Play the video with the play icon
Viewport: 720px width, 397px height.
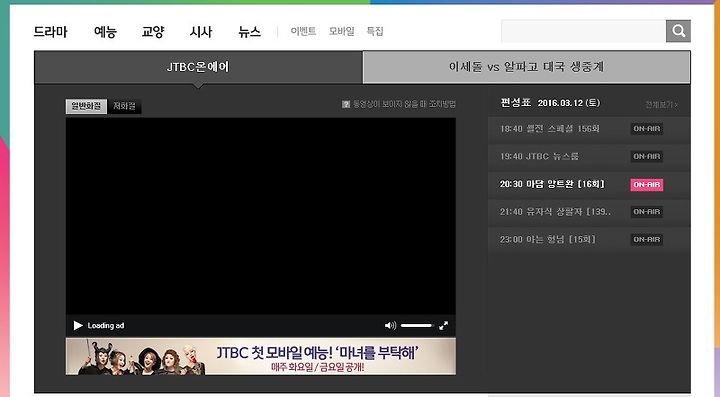point(78,325)
